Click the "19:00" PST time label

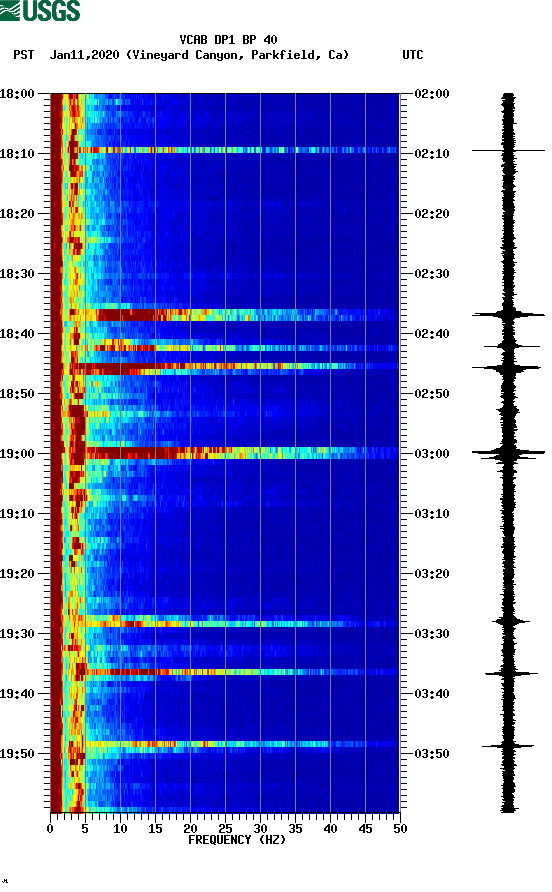(17, 454)
